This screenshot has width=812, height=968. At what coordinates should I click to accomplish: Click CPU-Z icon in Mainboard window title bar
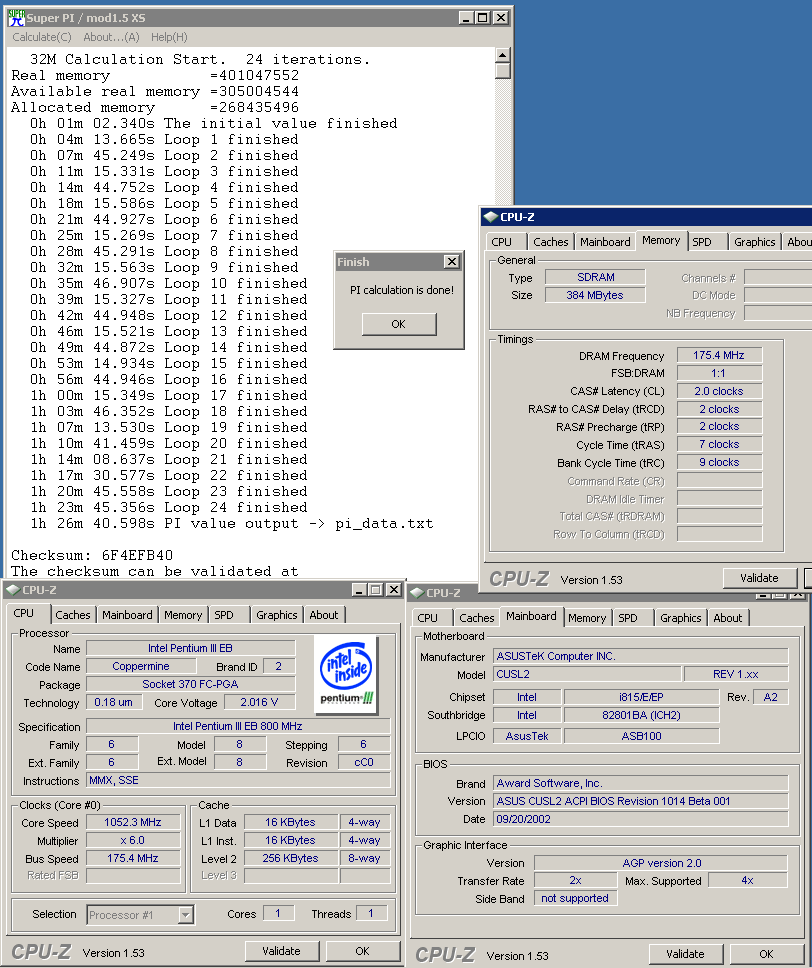(415, 593)
